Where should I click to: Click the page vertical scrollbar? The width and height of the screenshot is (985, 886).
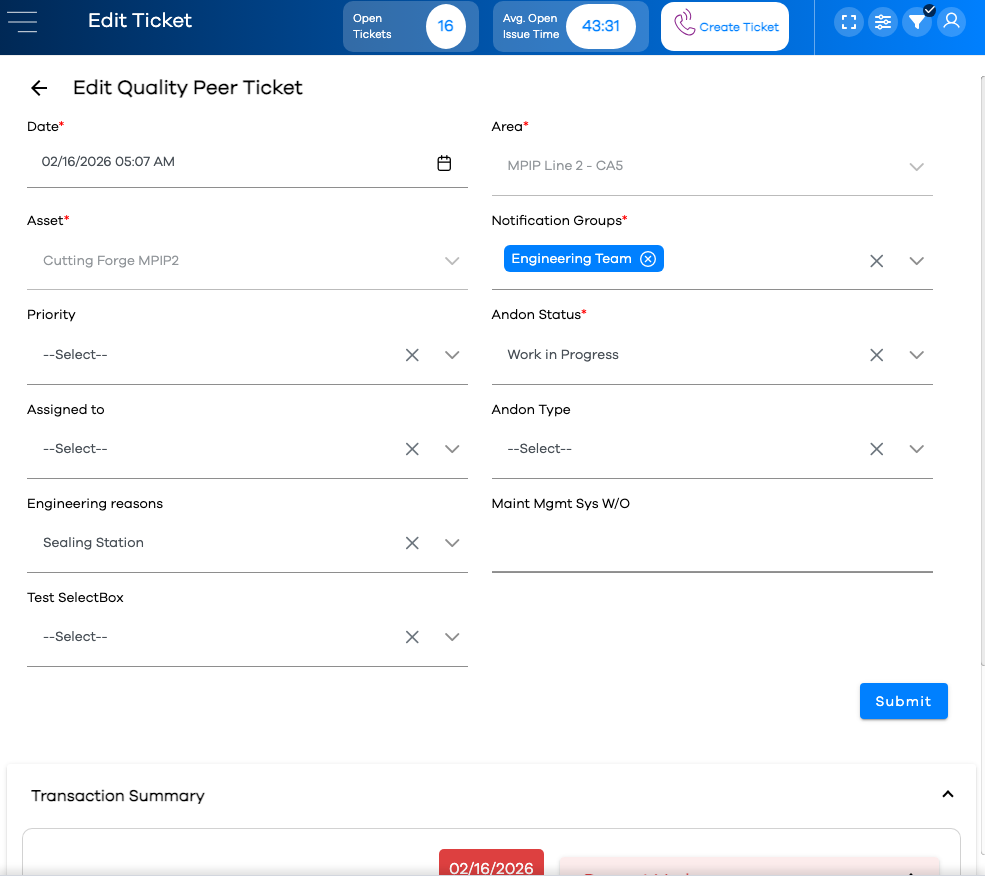982,371
